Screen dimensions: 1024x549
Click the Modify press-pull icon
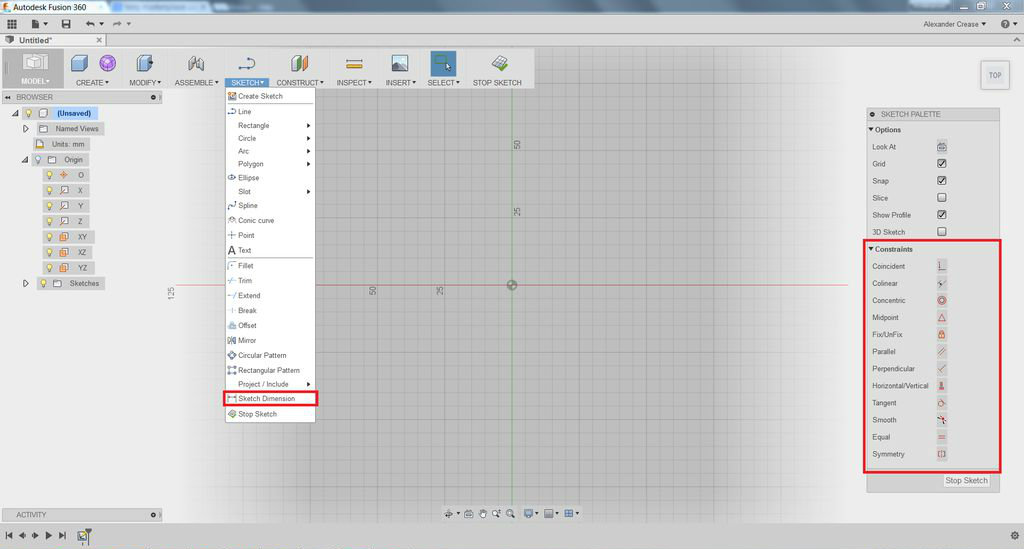144,63
